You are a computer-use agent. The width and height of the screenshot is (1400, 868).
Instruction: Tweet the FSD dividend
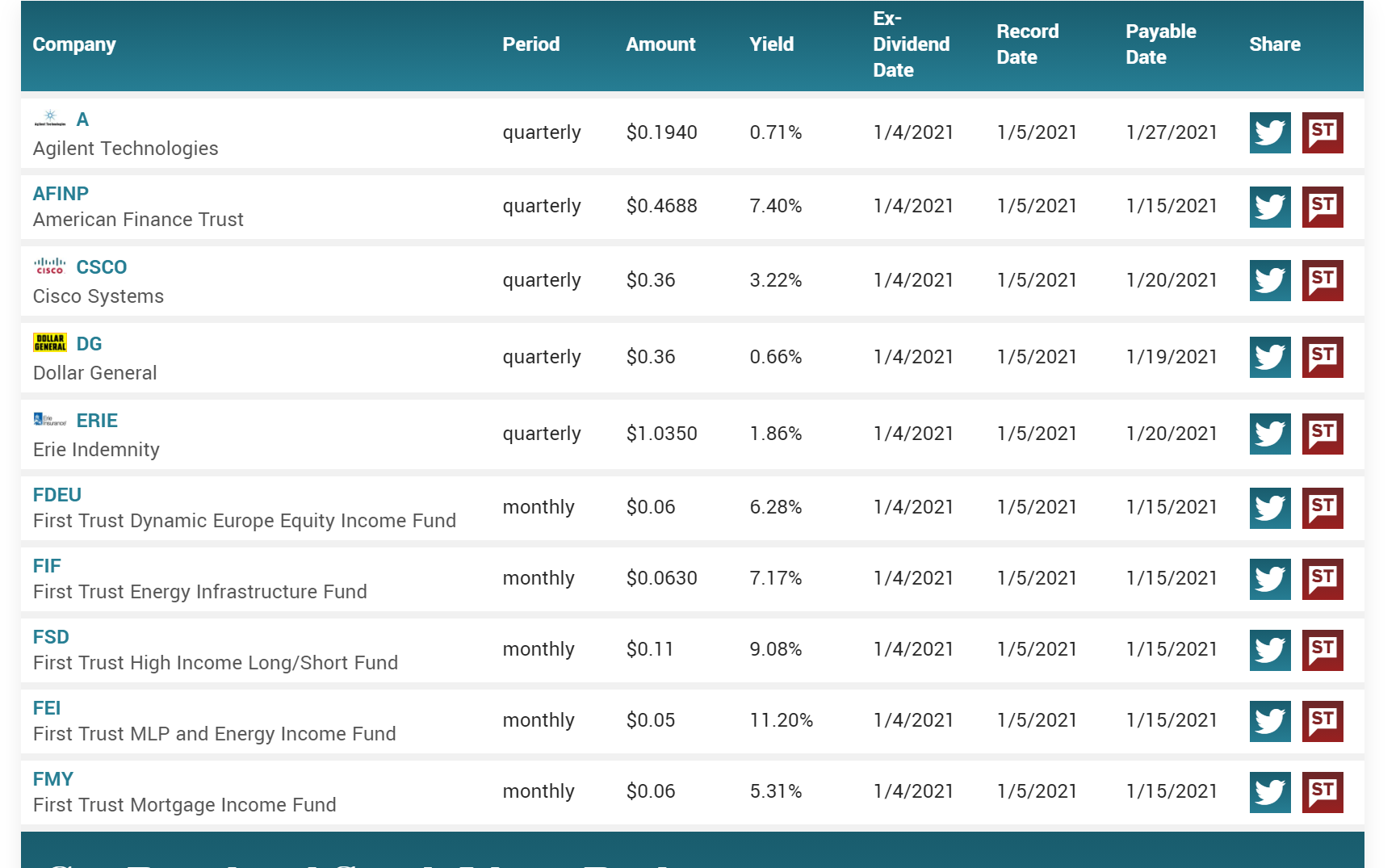click(1270, 650)
